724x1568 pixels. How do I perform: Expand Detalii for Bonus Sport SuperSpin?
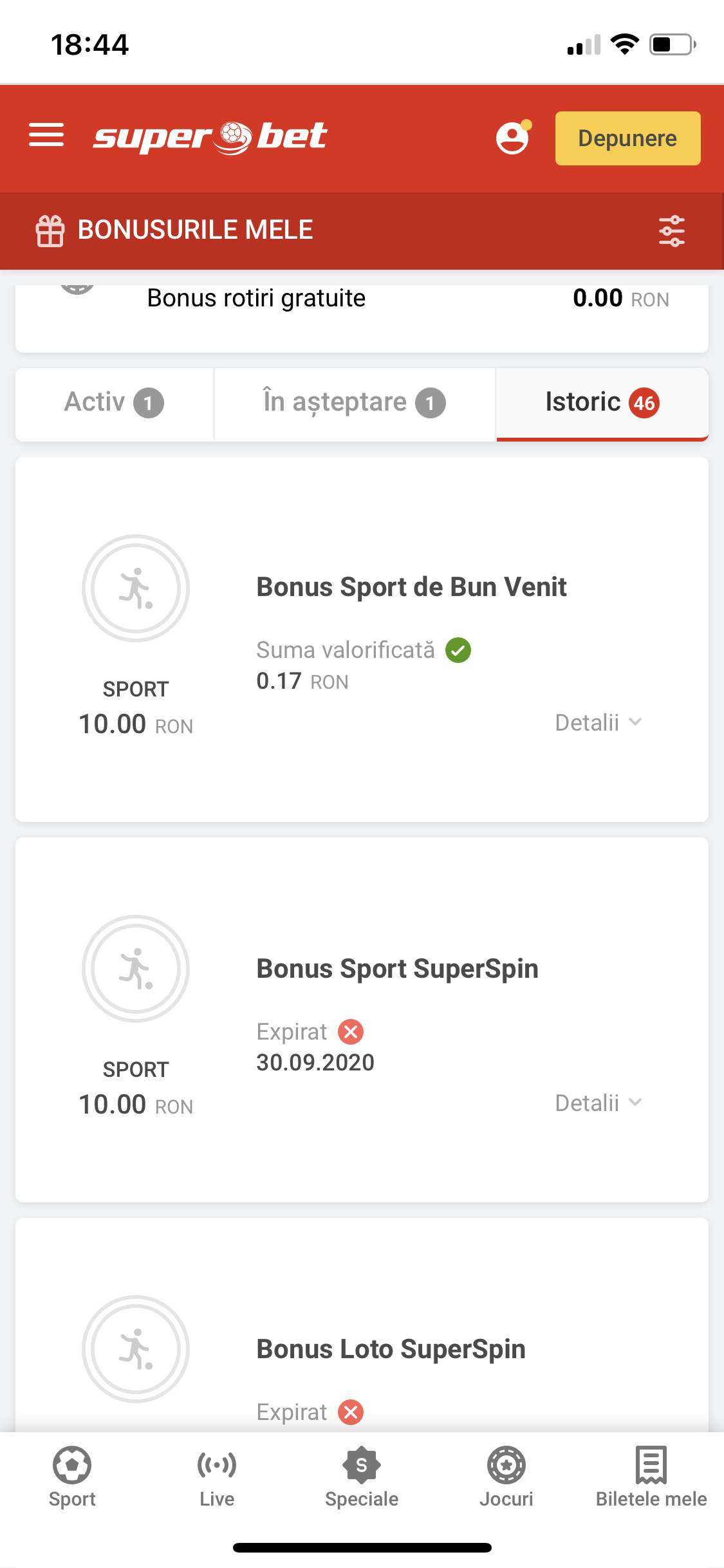pyautogui.click(x=599, y=1103)
